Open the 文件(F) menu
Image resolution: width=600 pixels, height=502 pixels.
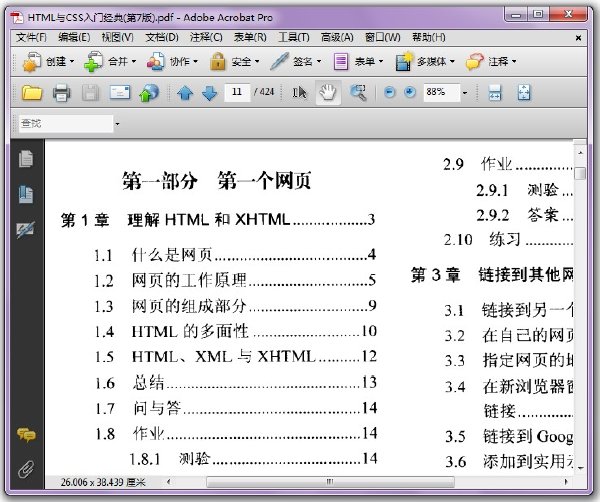(x=31, y=37)
